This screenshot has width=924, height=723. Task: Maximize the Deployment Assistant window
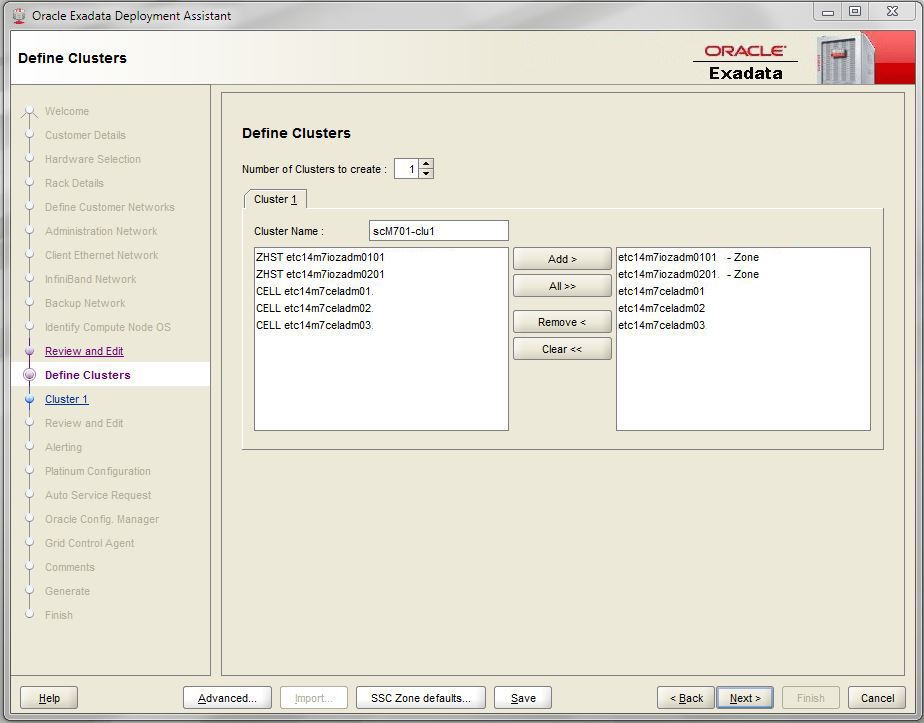point(855,11)
